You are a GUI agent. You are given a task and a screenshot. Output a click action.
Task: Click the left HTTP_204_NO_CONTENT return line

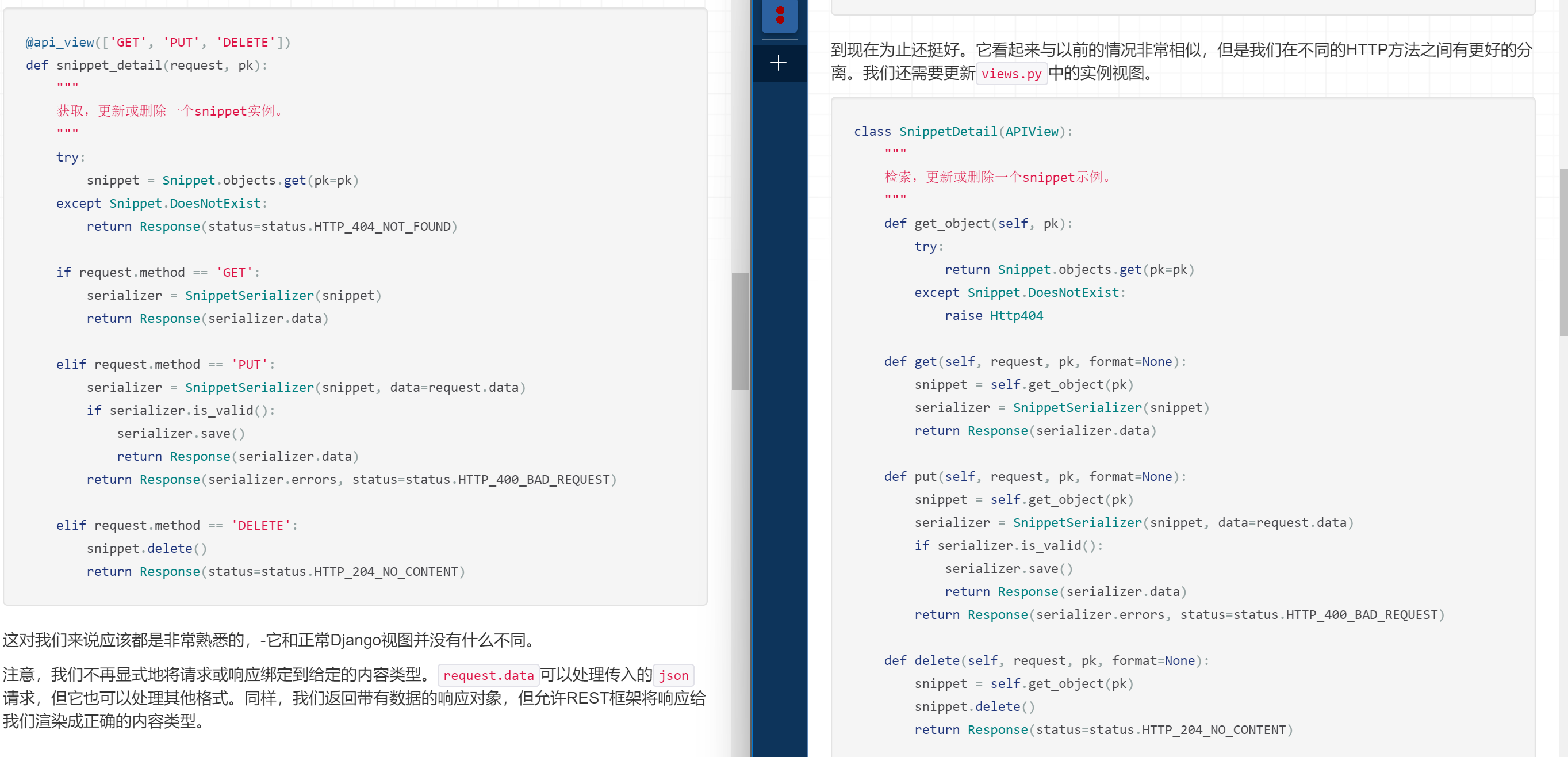point(275,571)
